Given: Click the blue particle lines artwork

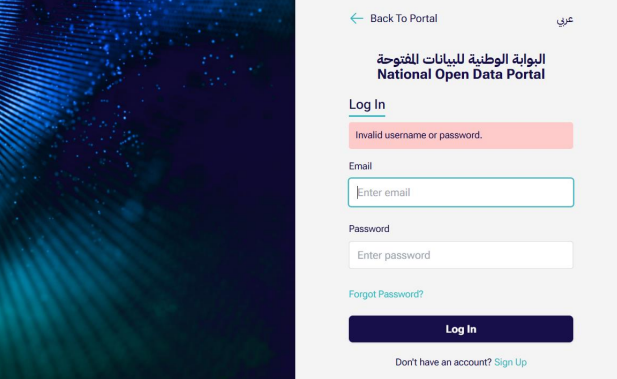Looking at the screenshot, I should tap(43, 79).
